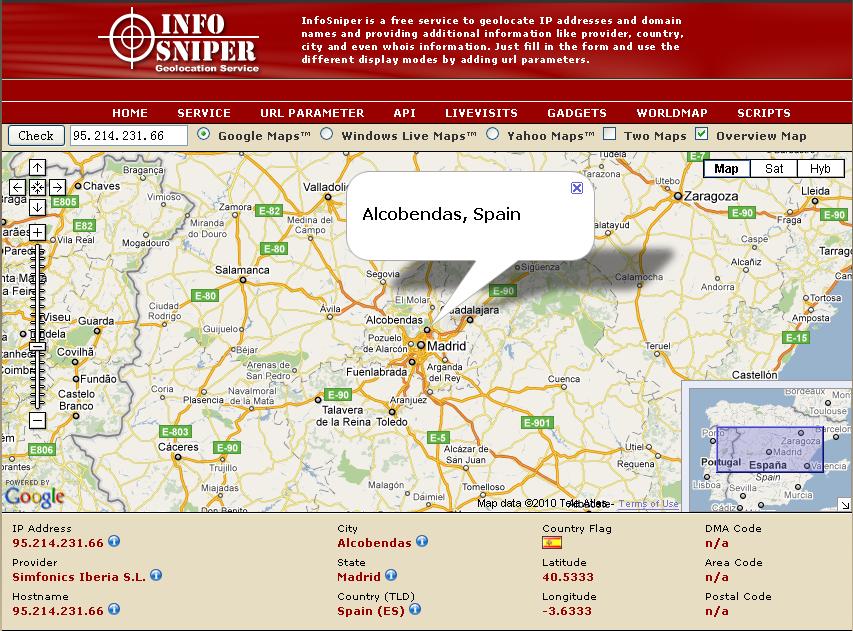853x631 pixels.
Task: Click the InfoSniper crosshair logo
Action: click(132, 38)
